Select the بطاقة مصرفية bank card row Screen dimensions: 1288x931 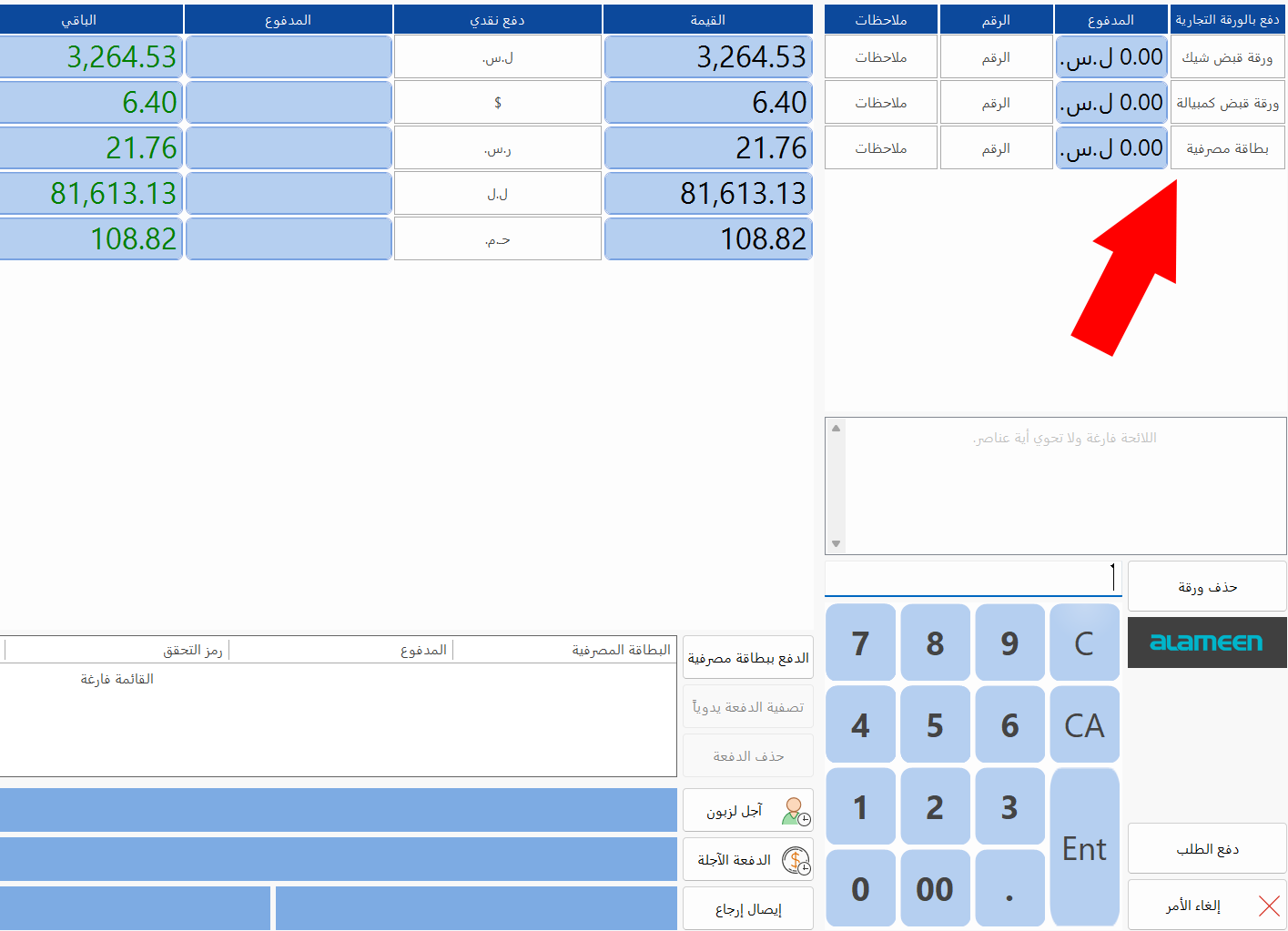(1226, 148)
